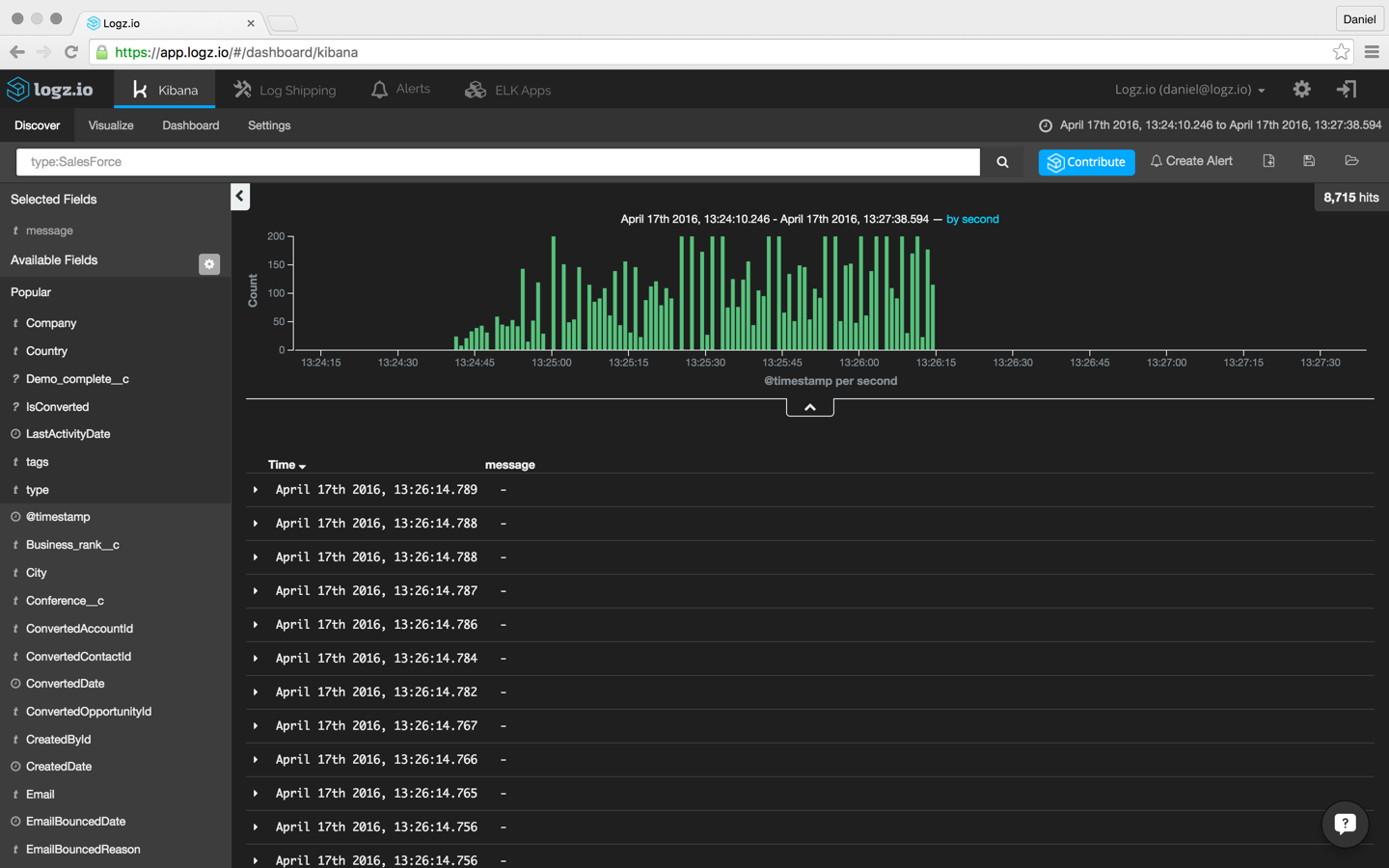Expand log row 13:26:14.782
Viewport: 1389px width, 868px height.
[256, 692]
